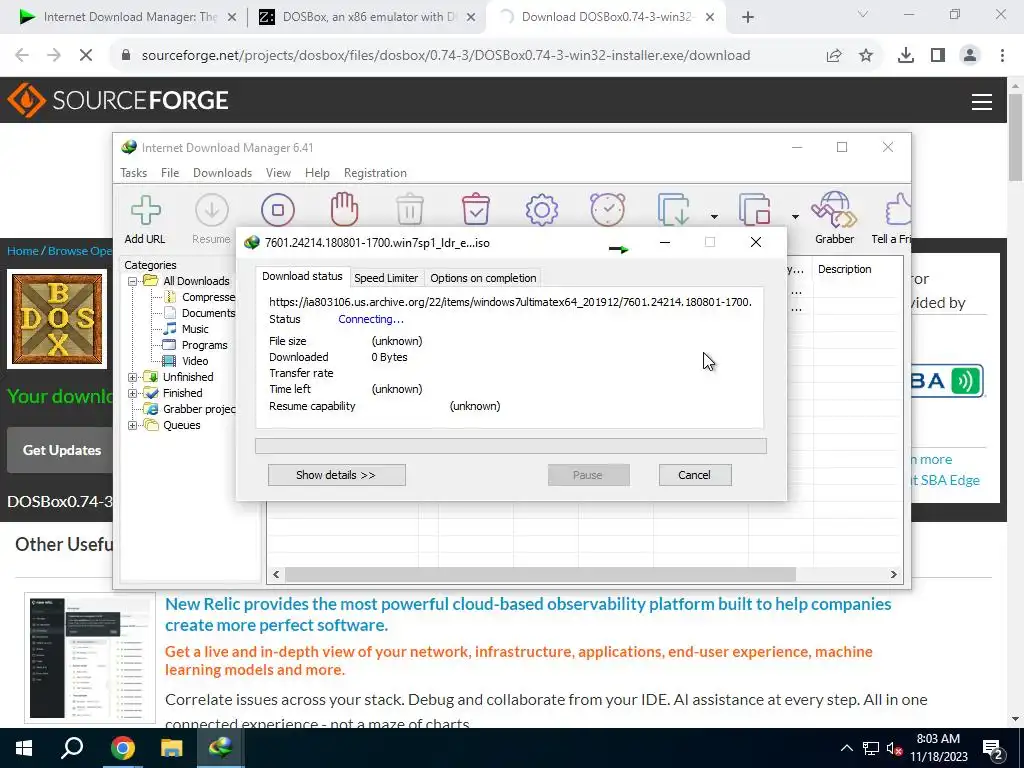The height and width of the screenshot is (768, 1024).
Task: Click the Home breadcrumb link
Action: [x=23, y=251]
